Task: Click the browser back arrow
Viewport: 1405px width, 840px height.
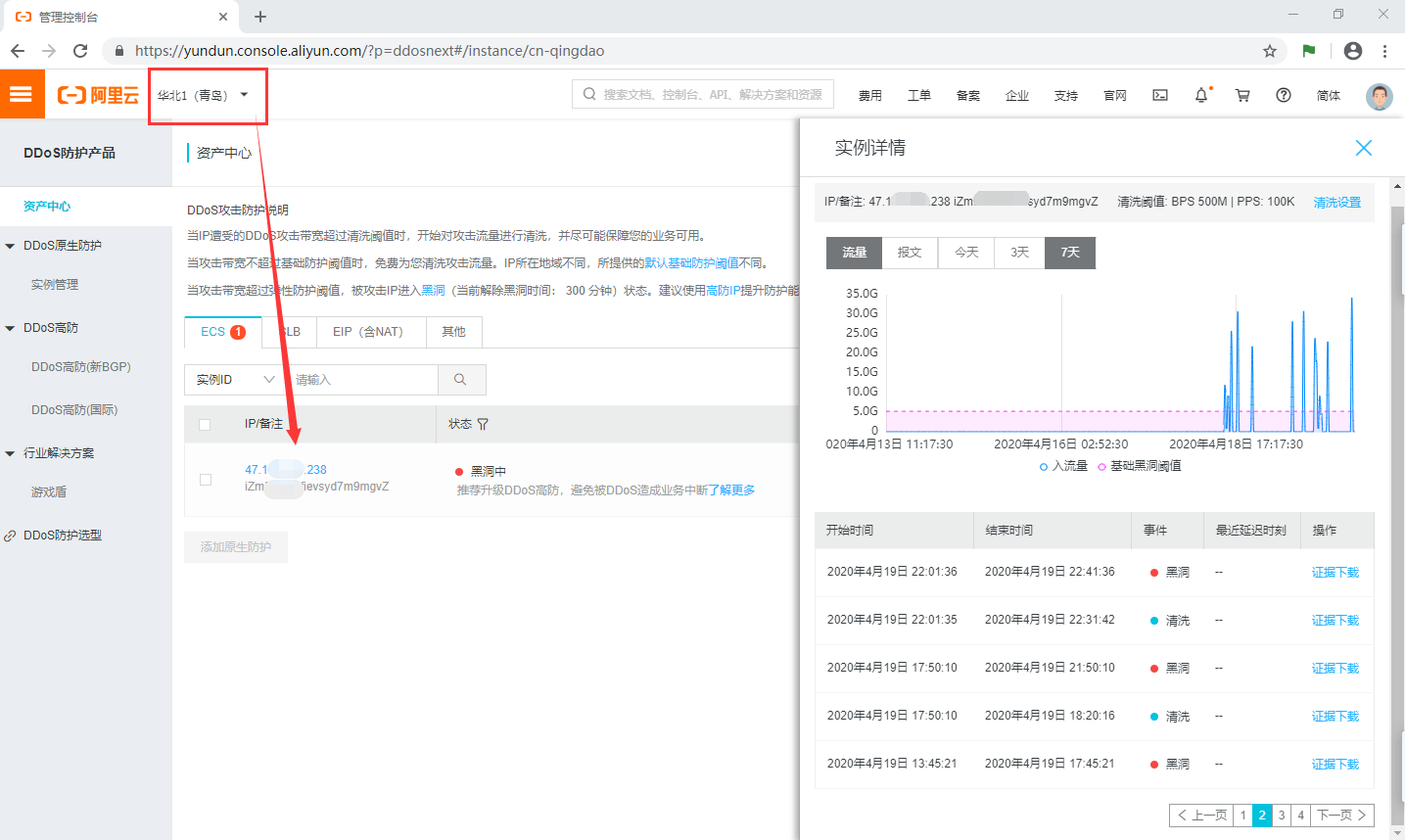Action: tap(18, 51)
